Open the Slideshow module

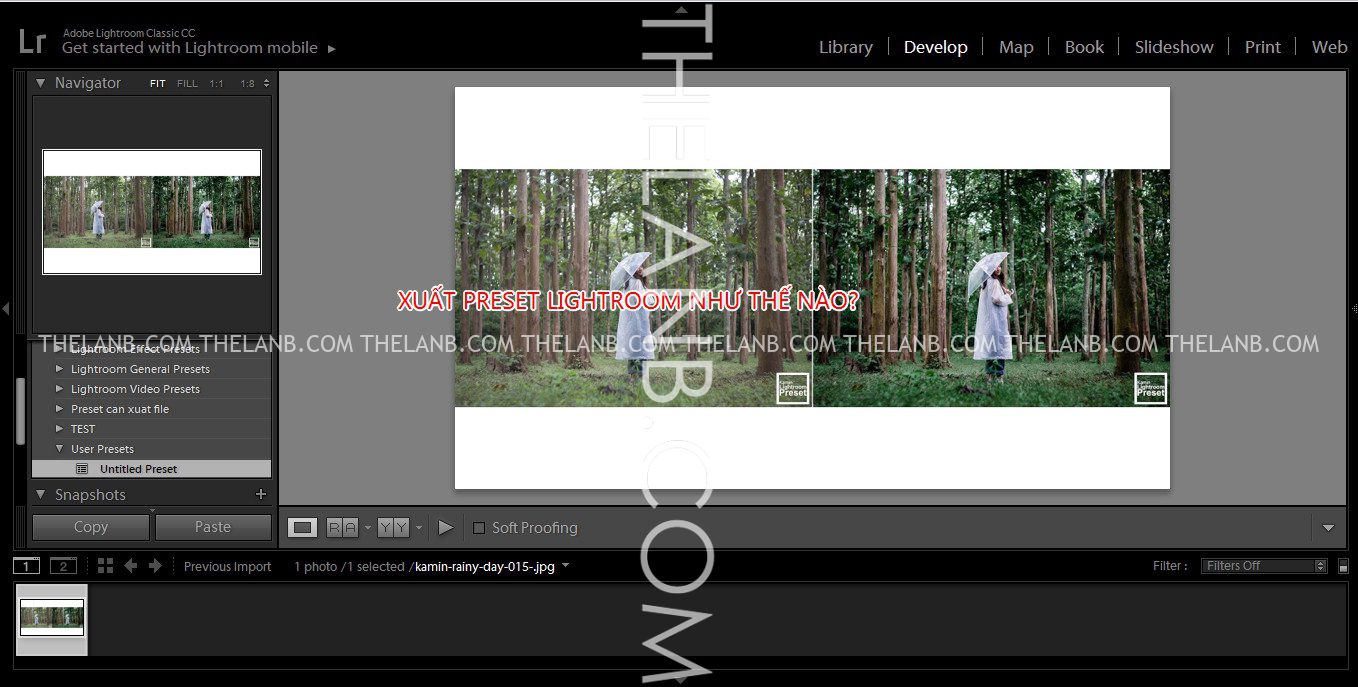pyautogui.click(x=1173, y=47)
